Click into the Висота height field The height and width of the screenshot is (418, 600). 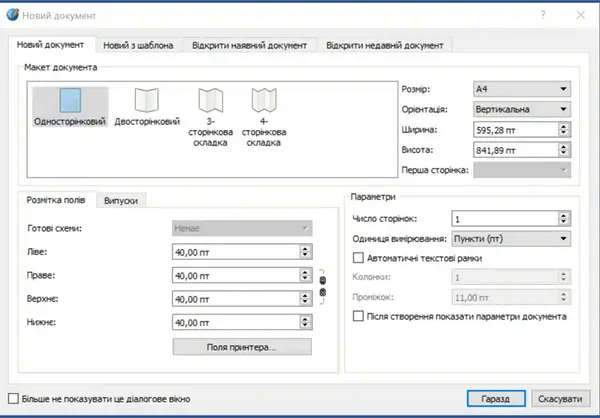515,150
